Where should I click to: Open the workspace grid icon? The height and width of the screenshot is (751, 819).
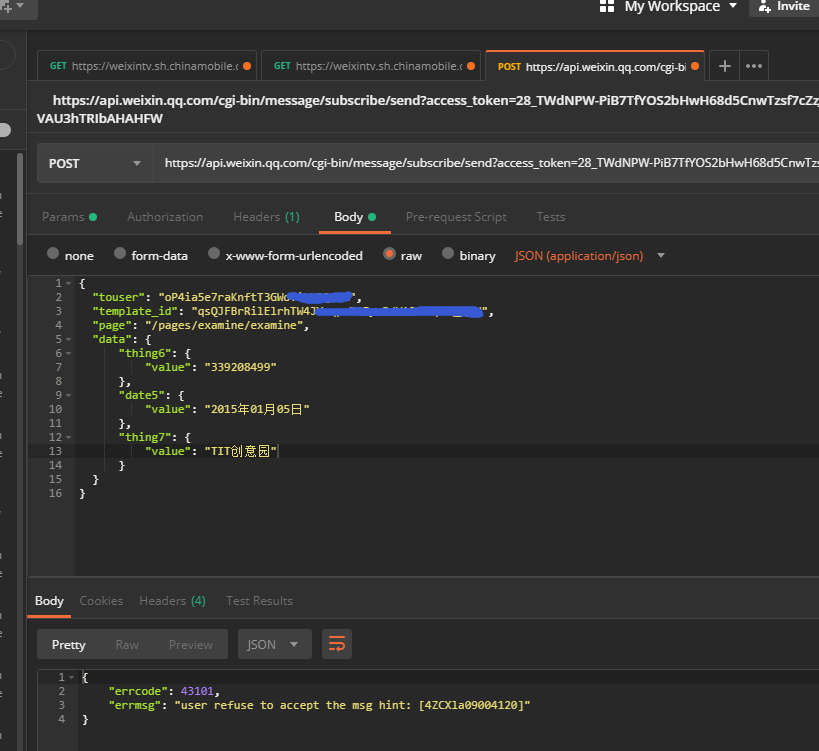coord(606,6)
